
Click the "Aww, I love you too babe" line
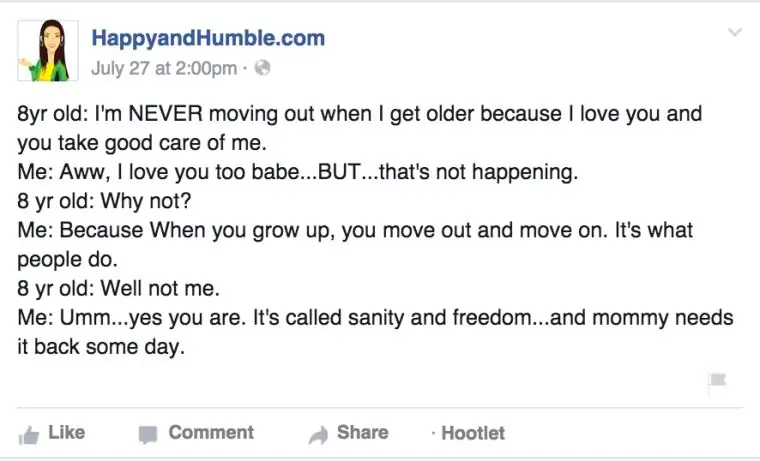point(298,172)
